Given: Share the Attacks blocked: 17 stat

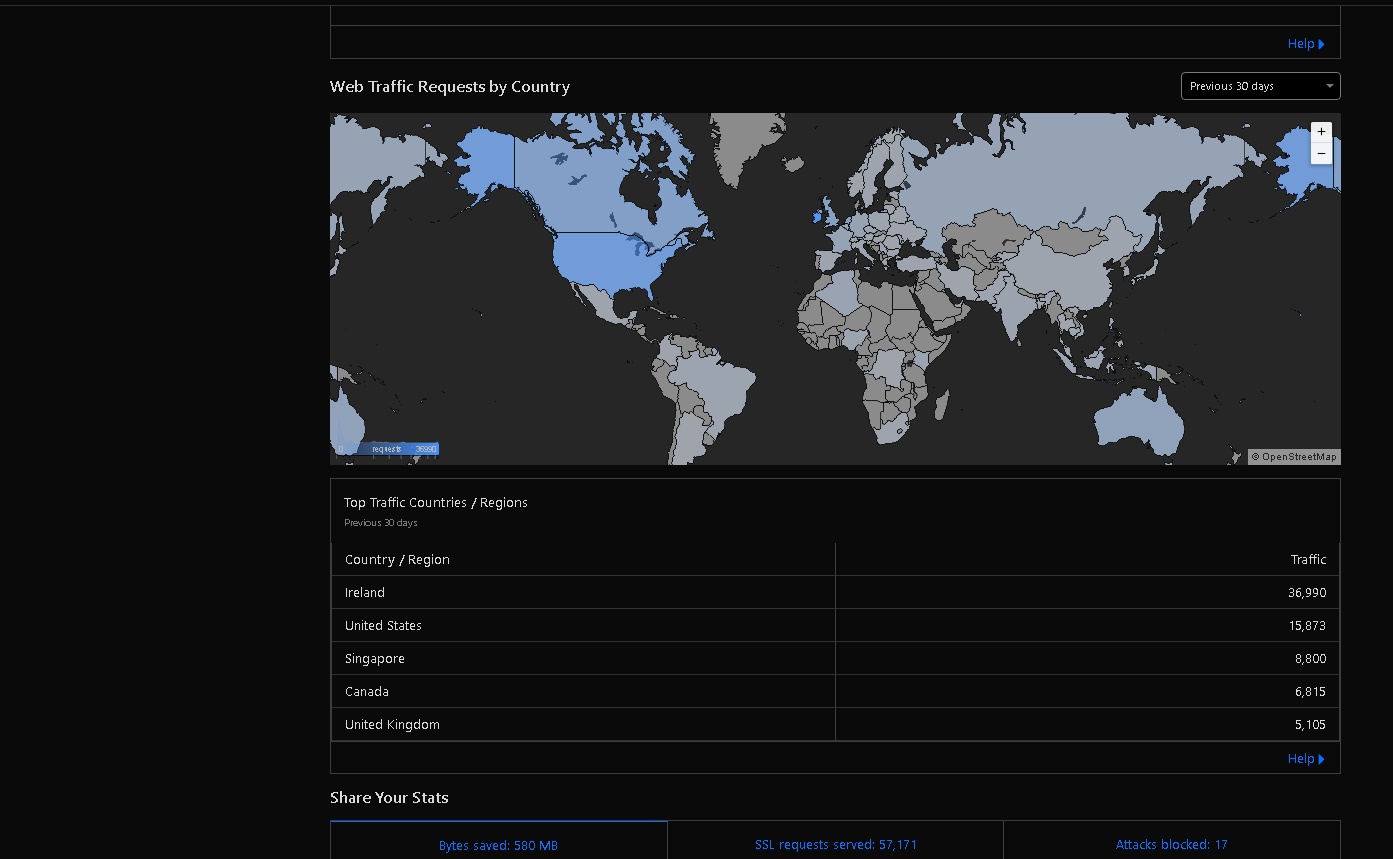Looking at the screenshot, I should click(x=1171, y=845).
